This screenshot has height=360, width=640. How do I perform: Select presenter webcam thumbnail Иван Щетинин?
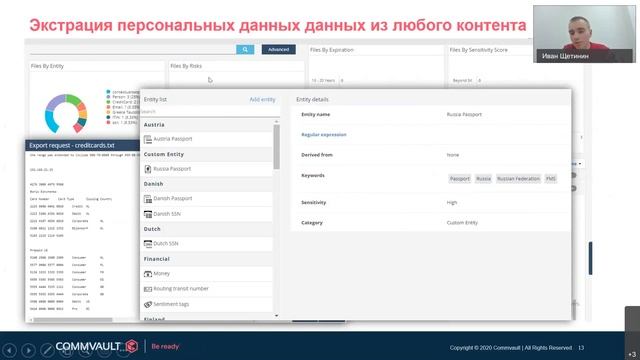coord(584,34)
